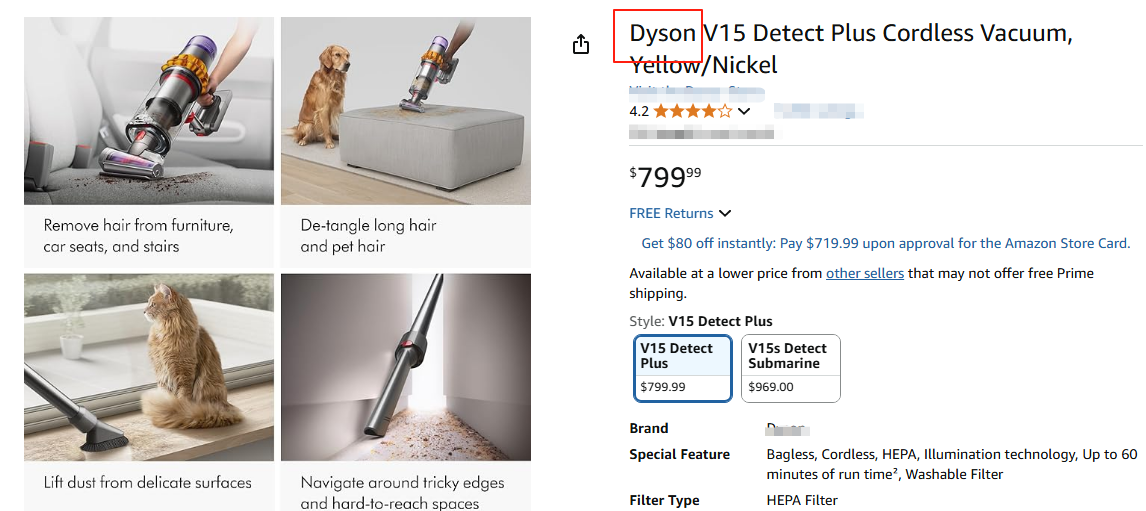Viewport: 1146px width, 511px height.
Task: Click the 4.2 rating number
Action: pyautogui.click(x=639, y=111)
